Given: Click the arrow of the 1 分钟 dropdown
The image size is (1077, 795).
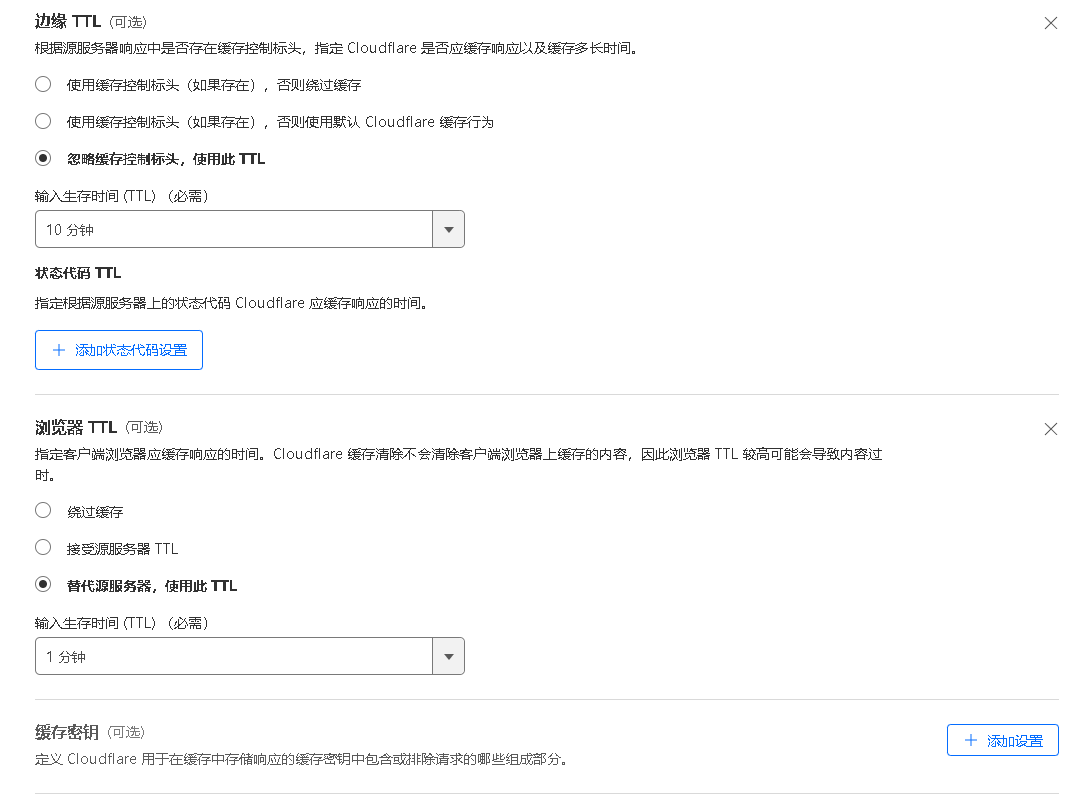Looking at the screenshot, I should pos(448,656).
